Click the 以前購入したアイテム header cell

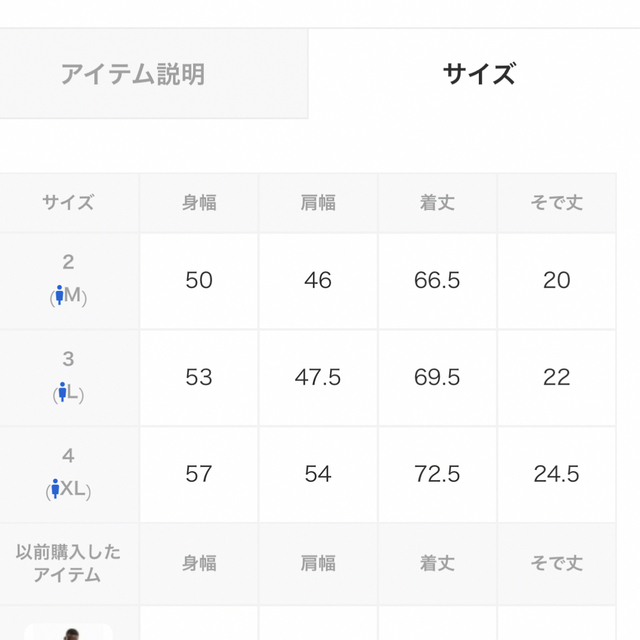[69, 564]
